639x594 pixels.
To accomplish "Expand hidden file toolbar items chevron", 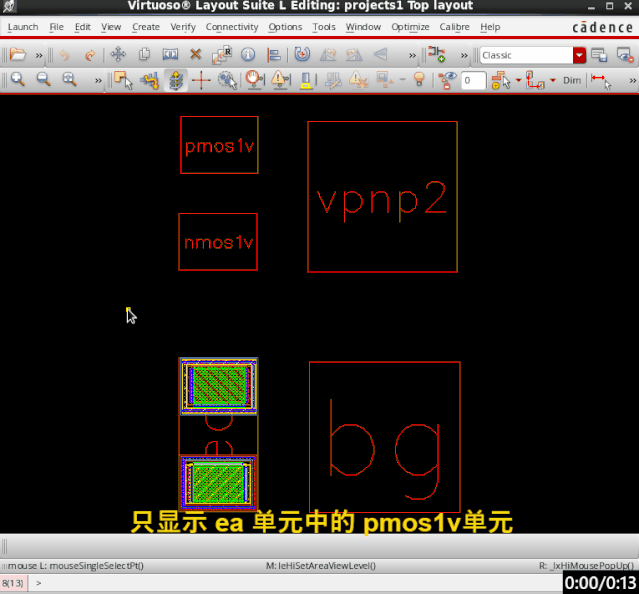I will (39, 55).
